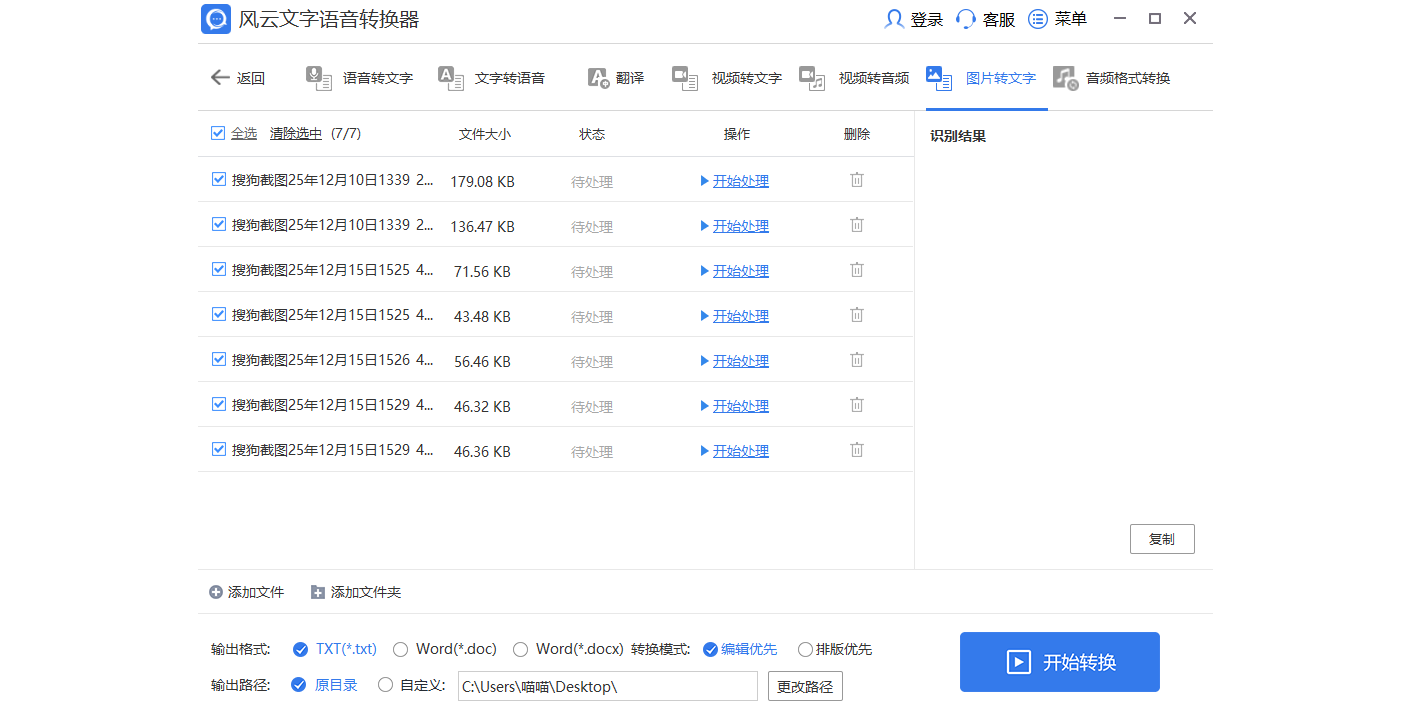Viewport: 1412px width, 706px height.
Task: Delete the 179.08 KB file via trash icon
Action: click(856, 179)
